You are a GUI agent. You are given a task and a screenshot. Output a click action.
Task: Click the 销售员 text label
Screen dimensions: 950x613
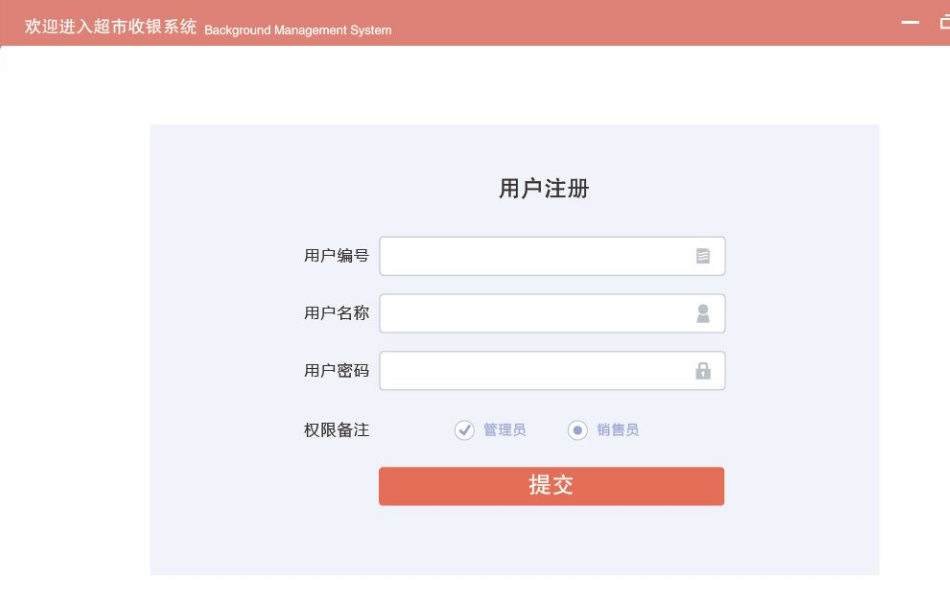618,430
